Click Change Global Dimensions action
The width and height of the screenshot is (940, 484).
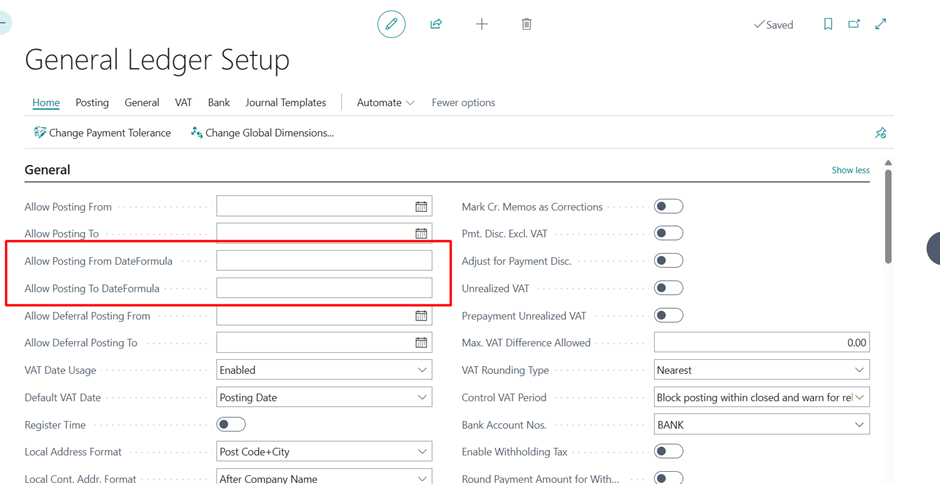262,133
